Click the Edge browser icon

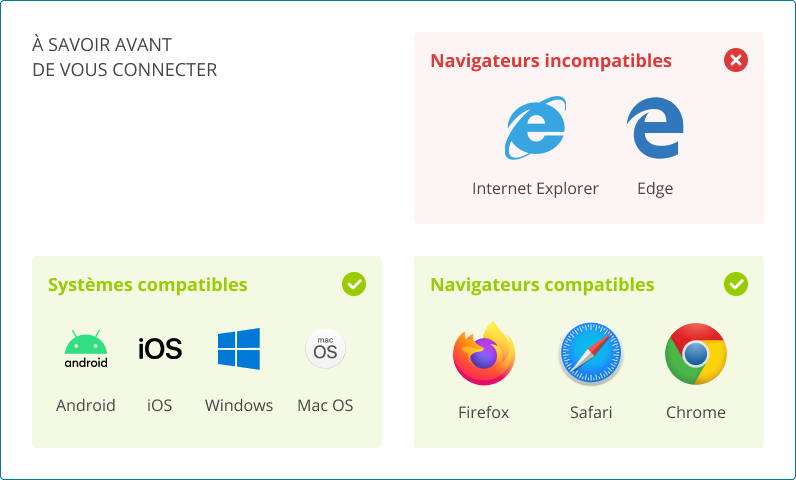[655, 129]
